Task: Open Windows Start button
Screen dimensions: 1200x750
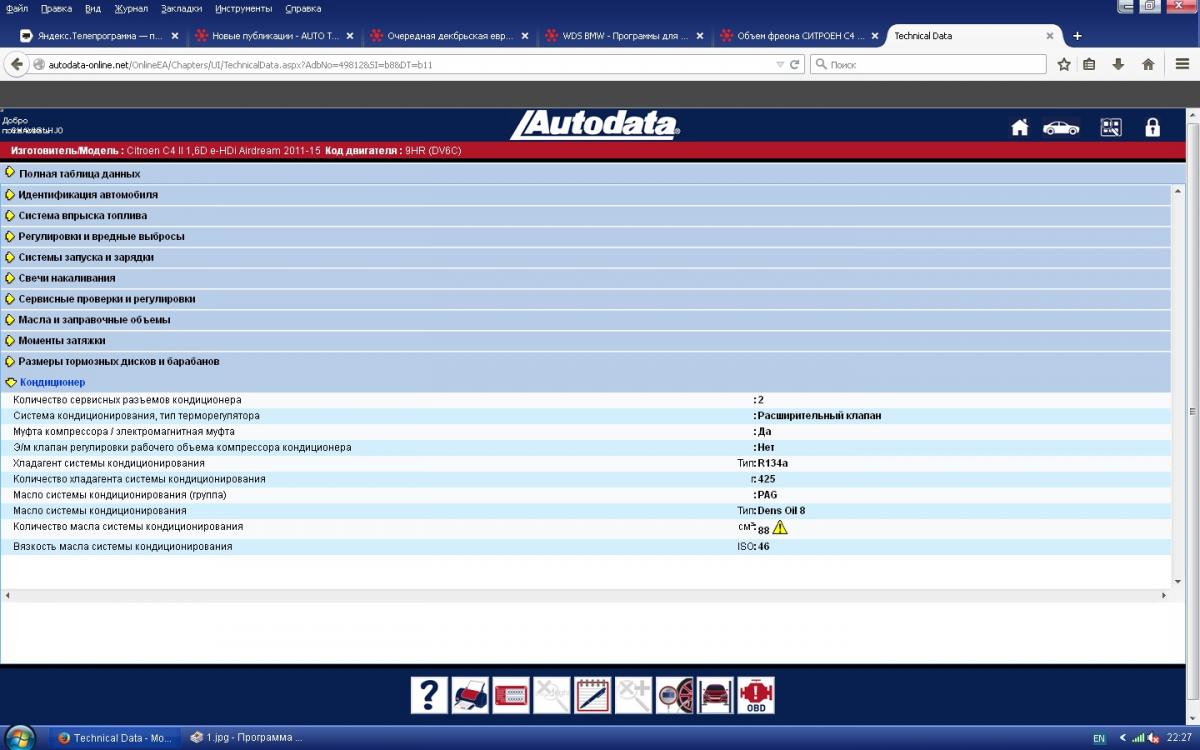Action: pos(20,738)
